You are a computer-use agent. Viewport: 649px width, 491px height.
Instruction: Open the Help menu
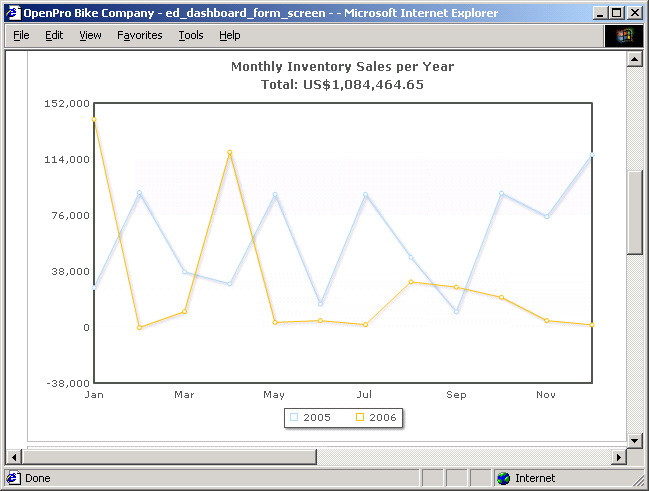pos(229,35)
